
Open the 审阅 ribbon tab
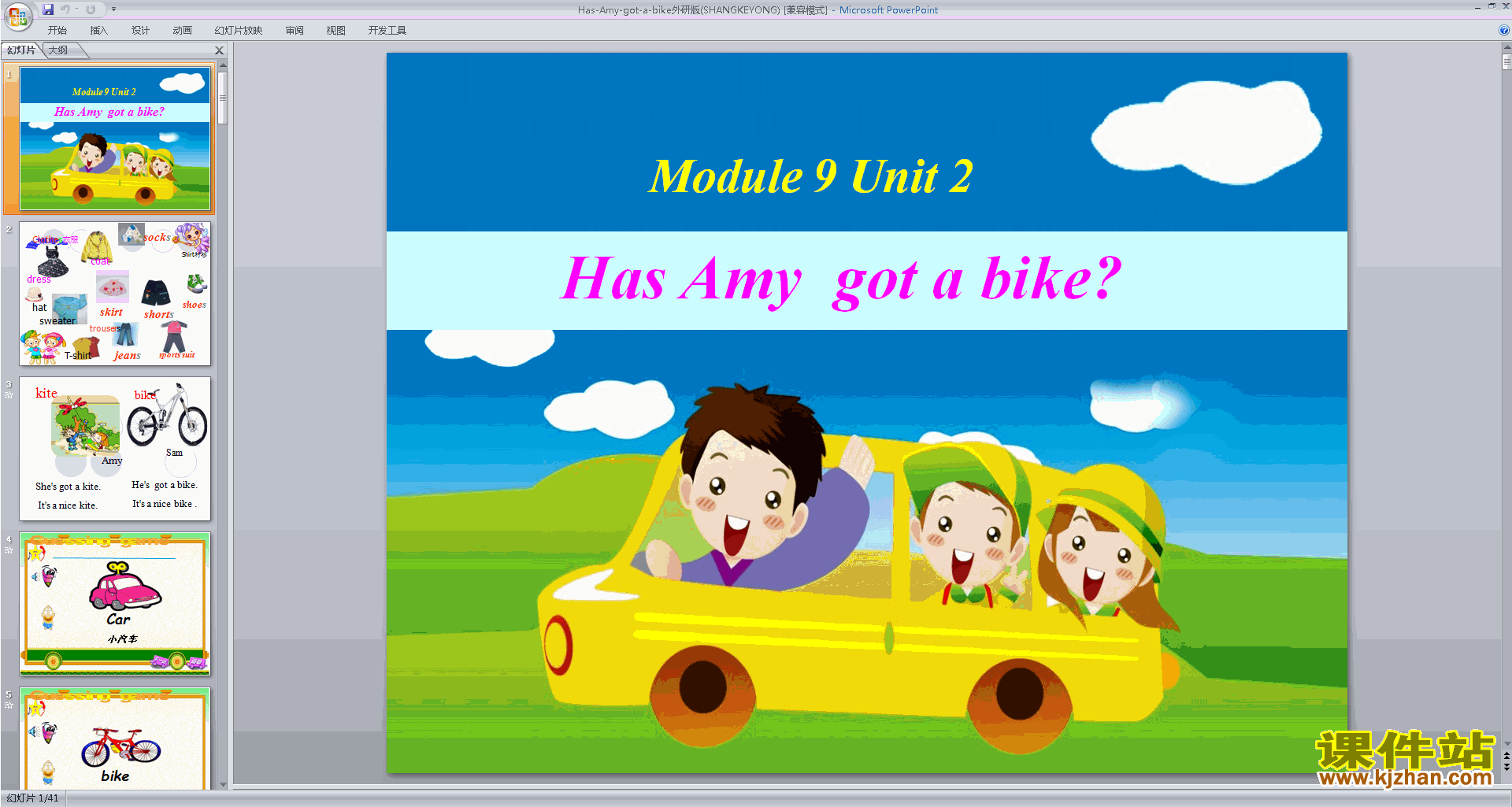click(295, 31)
